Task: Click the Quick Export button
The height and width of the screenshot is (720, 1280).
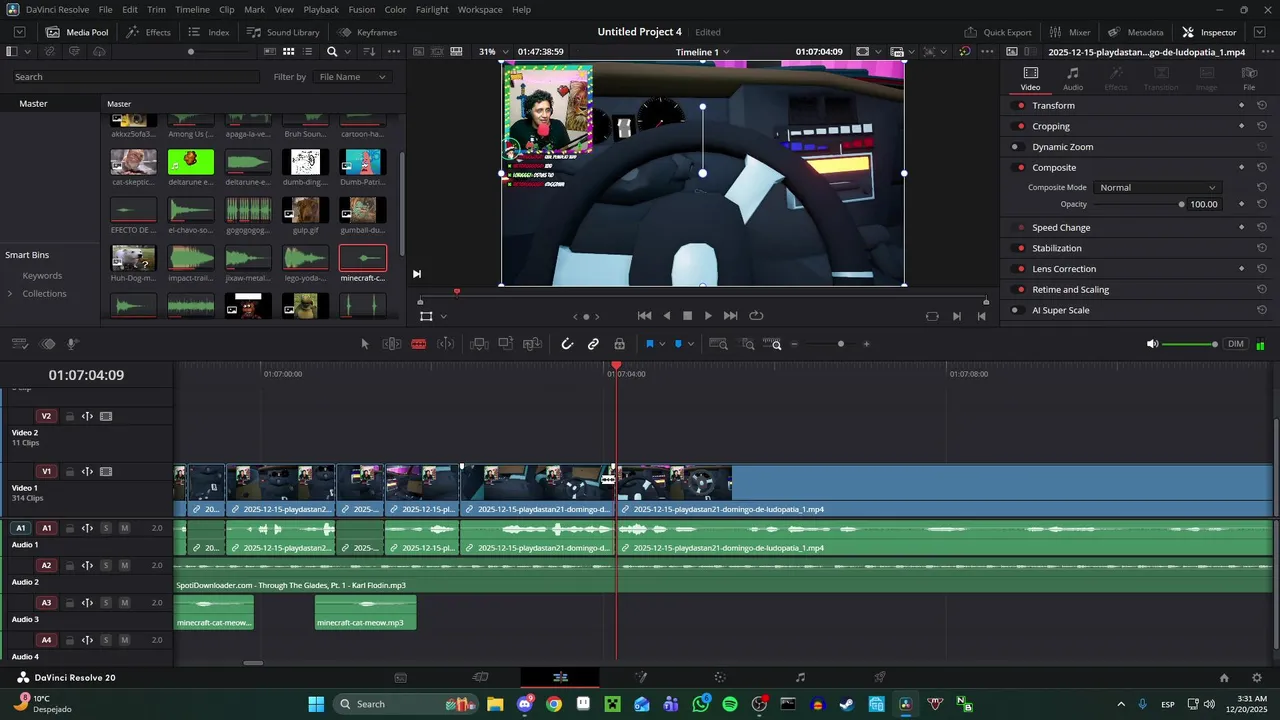Action: coord(998,32)
